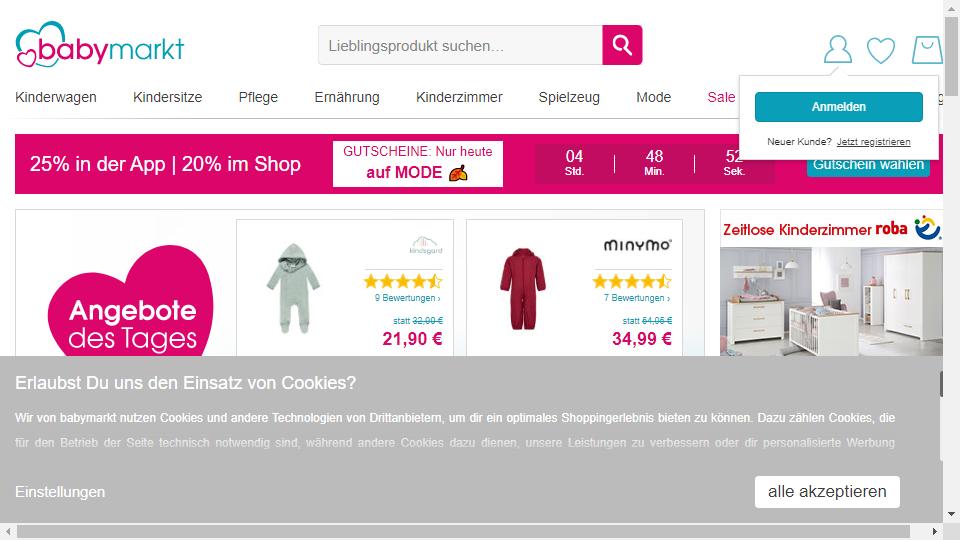Click the Angebote des Tages heart
The height and width of the screenshot is (540, 960).
click(130, 301)
